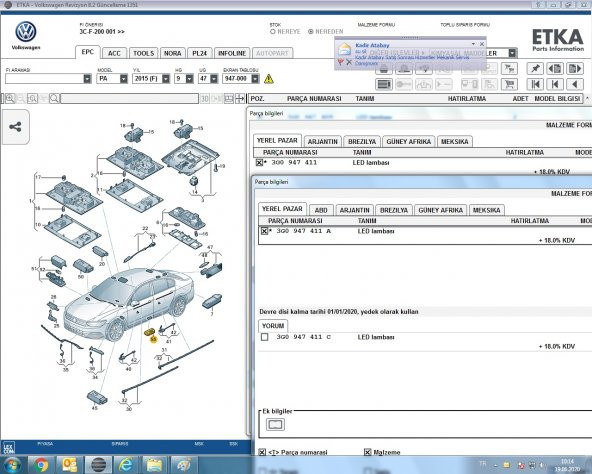Click the MODEL BILGISI column header
Viewport: 592px width, 474px height.
[x=557, y=99]
